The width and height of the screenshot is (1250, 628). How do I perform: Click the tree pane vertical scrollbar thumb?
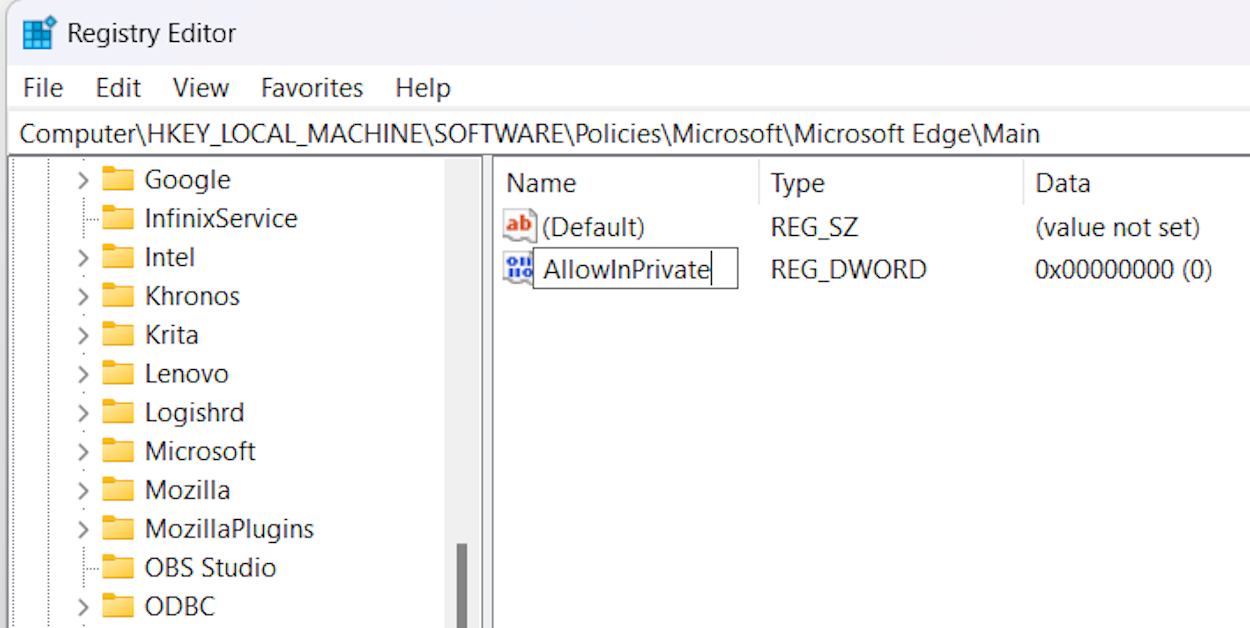click(462, 585)
